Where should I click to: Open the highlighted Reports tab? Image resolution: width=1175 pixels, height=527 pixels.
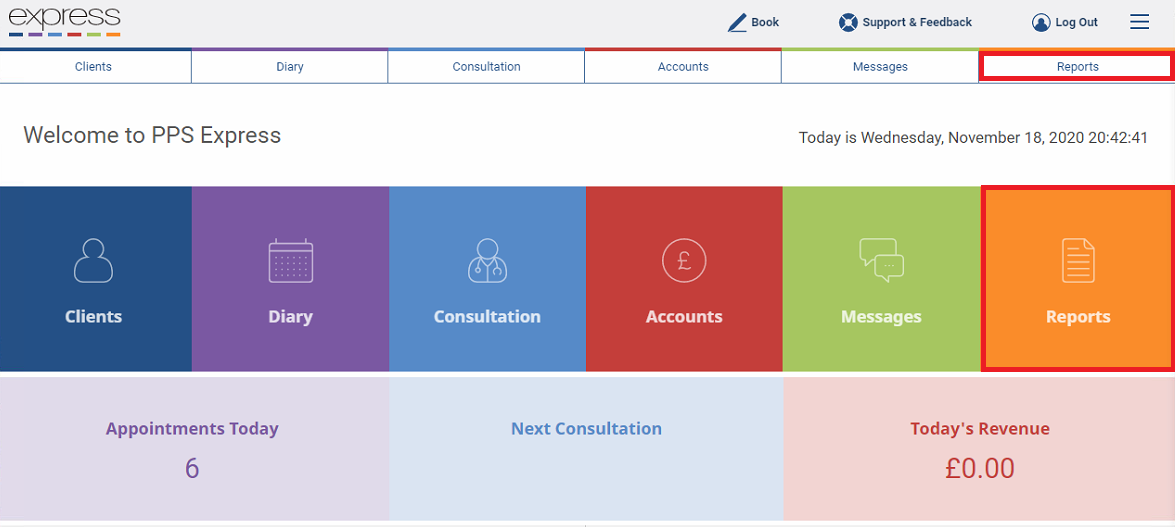[x=1077, y=67]
